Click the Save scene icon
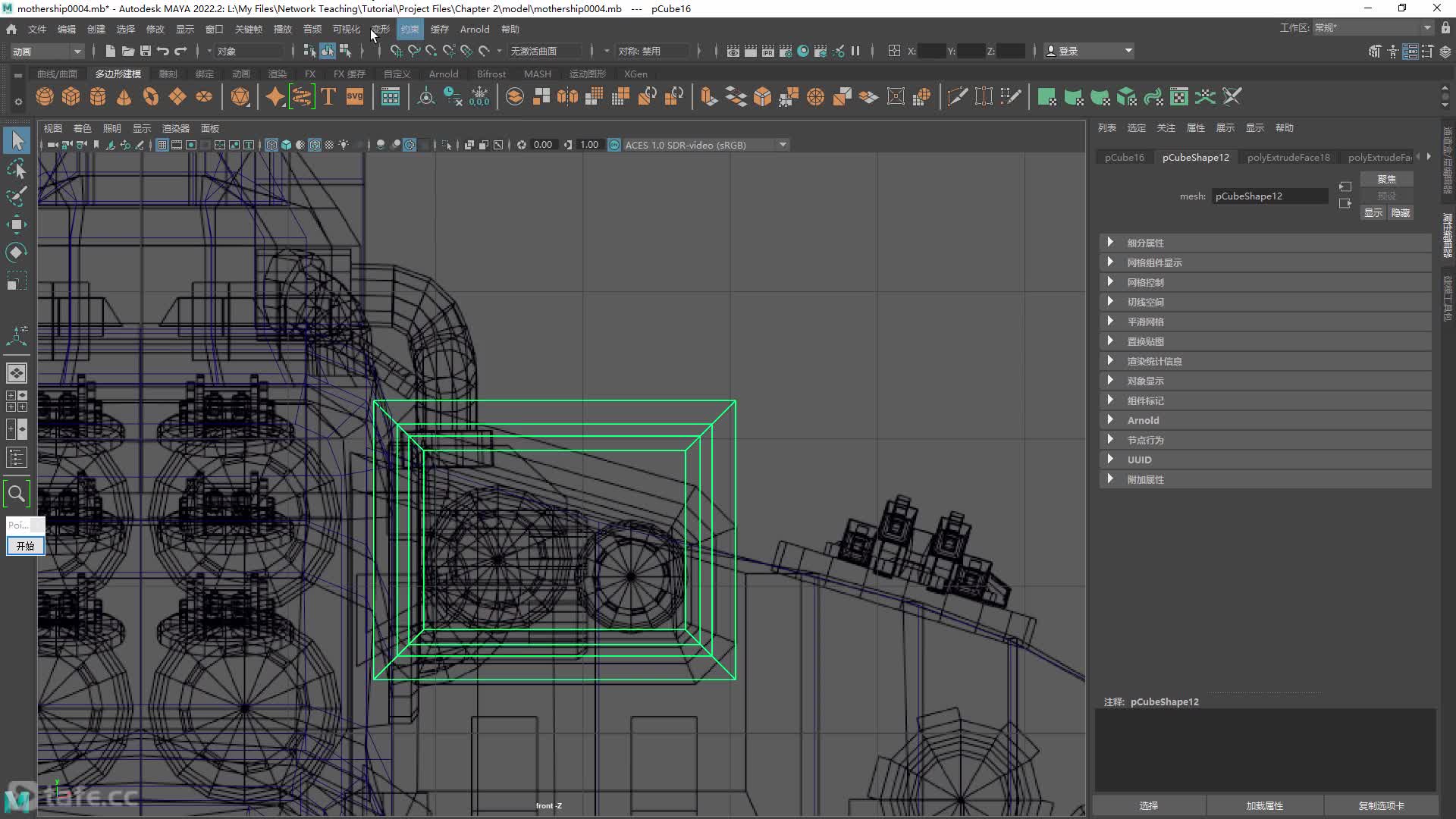Screen dimensions: 1456x819 (x=146, y=51)
